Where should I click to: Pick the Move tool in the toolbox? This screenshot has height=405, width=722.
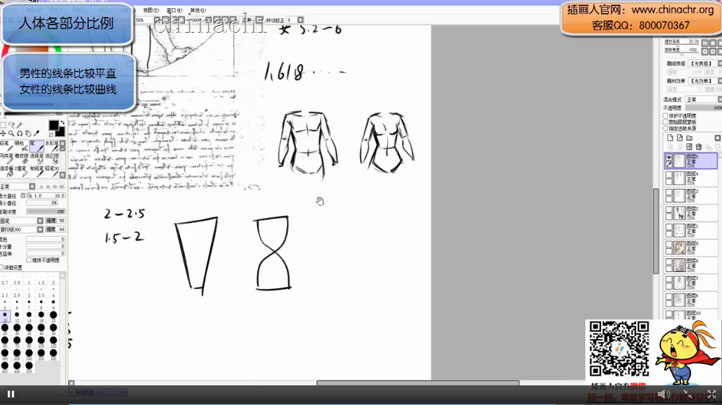pyautogui.click(x=4, y=133)
